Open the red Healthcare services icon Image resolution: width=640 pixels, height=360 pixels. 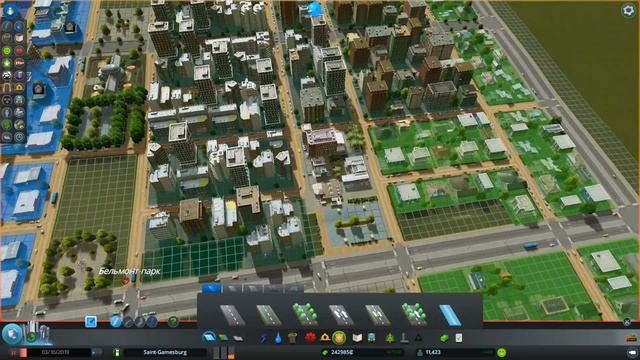[310, 338]
